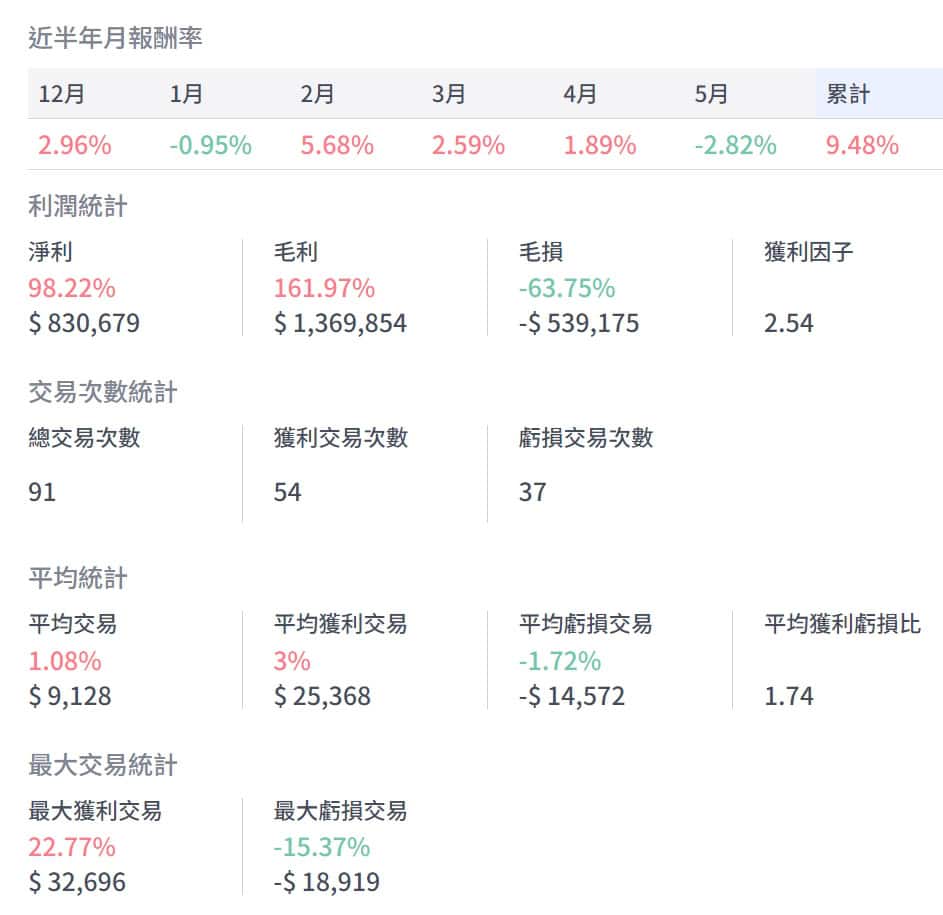Select the 12月 month column header
This screenshot has width=943, height=915.
pyautogui.click(x=62, y=95)
